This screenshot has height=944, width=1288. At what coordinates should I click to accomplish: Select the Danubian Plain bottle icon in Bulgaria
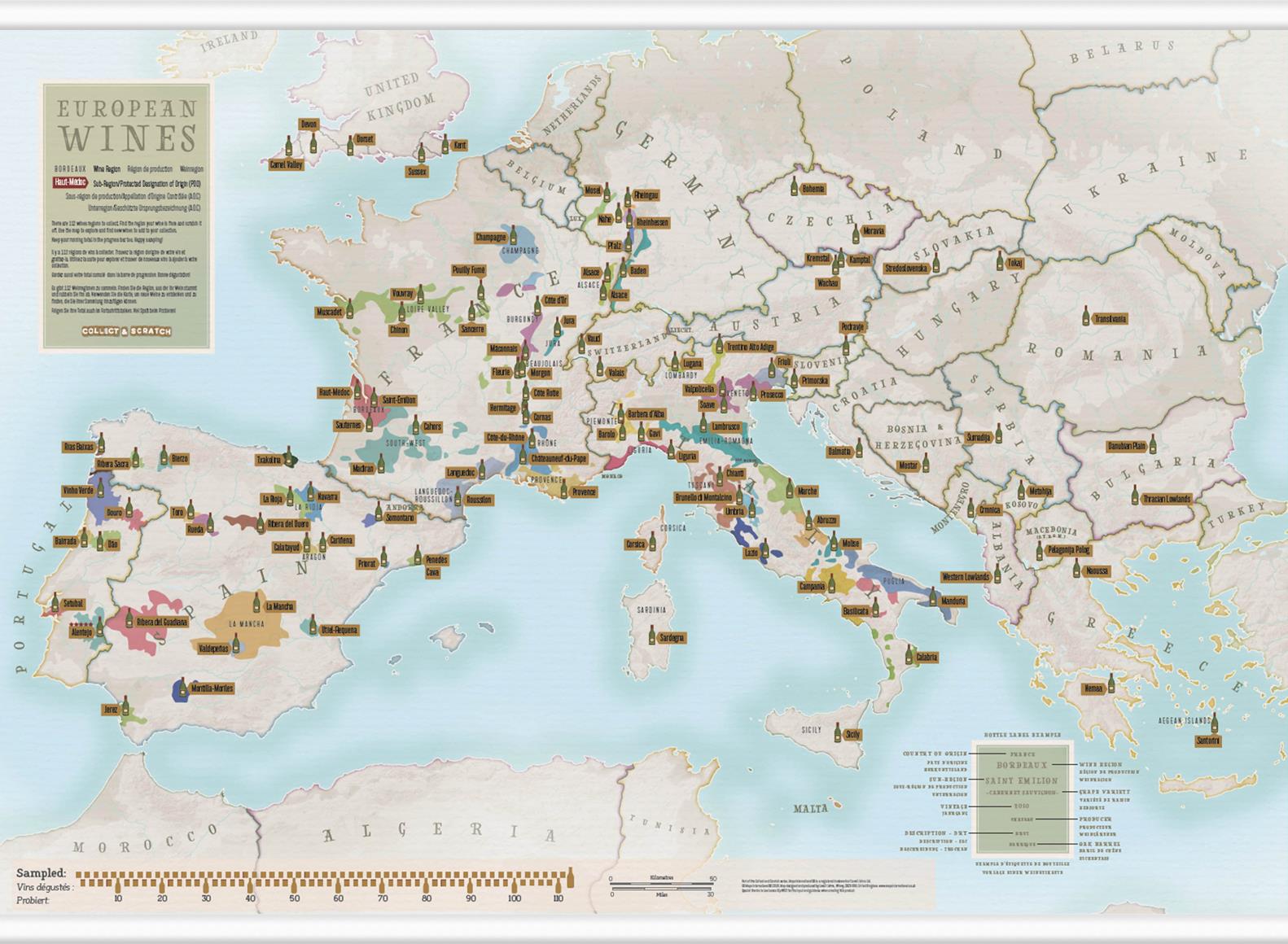[1153, 444]
